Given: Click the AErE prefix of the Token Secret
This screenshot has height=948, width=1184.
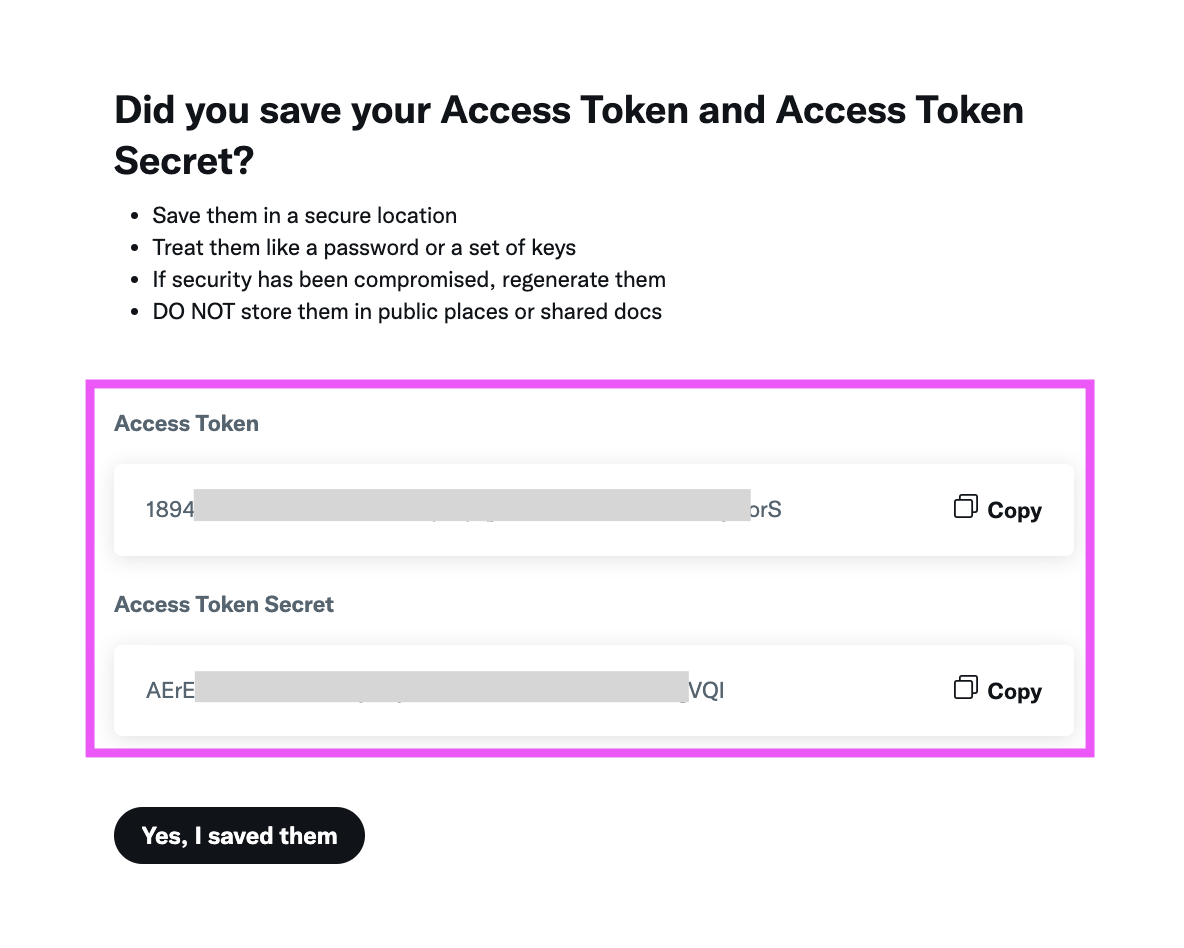Looking at the screenshot, I should click(170, 690).
